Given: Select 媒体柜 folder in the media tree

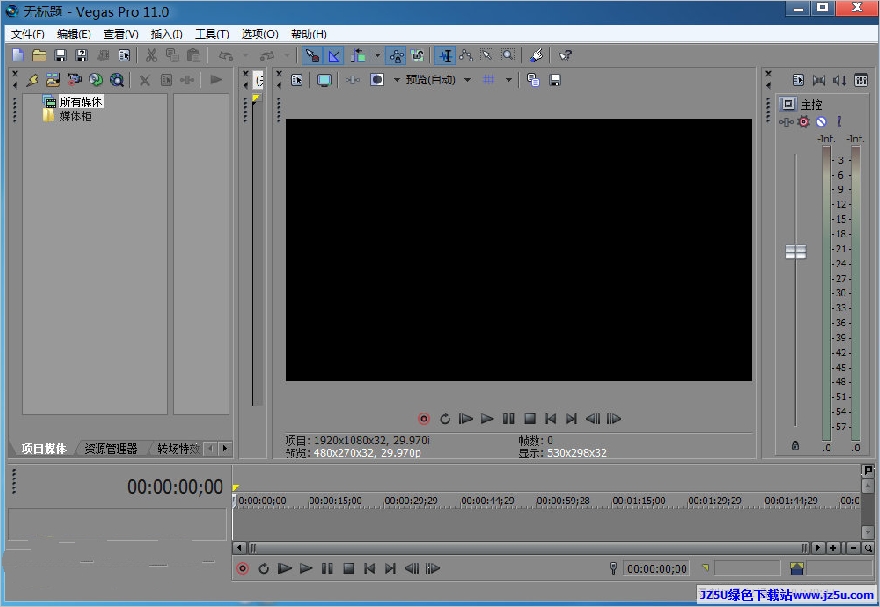Looking at the screenshot, I should pyautogui.click(x=75, y=116).
